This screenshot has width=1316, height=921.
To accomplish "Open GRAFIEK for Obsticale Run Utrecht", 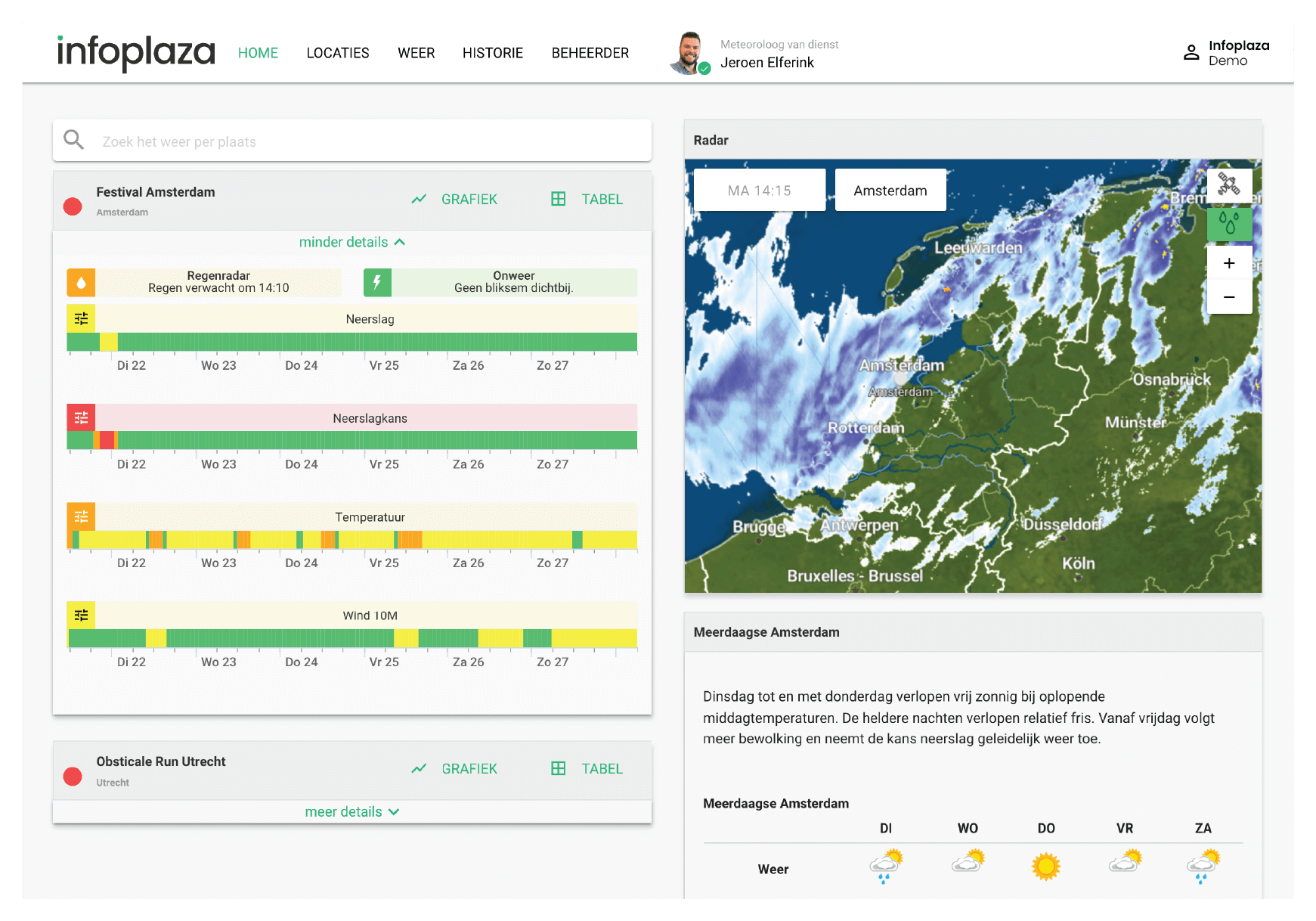I will pos(454,768).
